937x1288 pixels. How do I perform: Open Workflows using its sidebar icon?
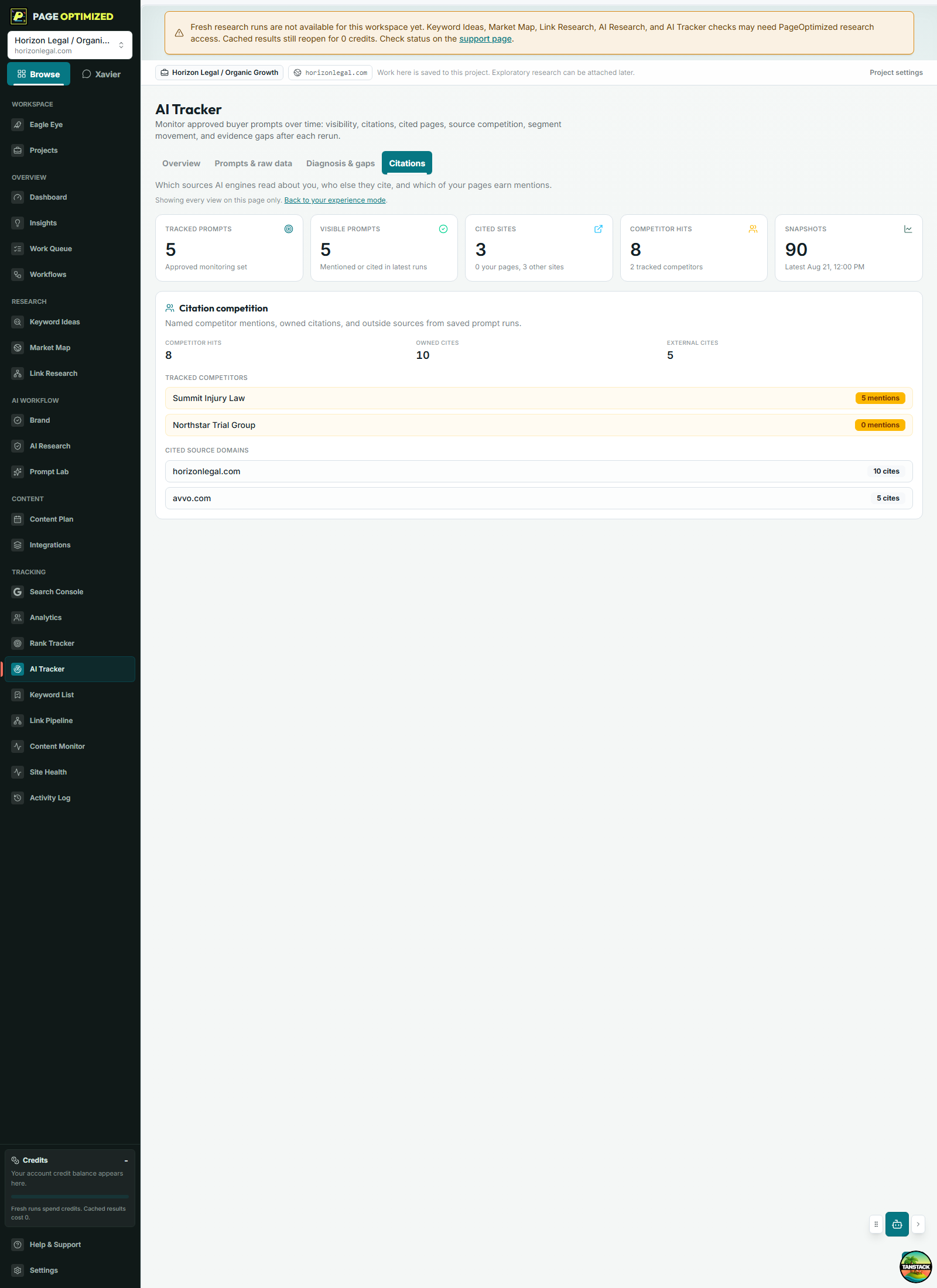click(18, 275)
